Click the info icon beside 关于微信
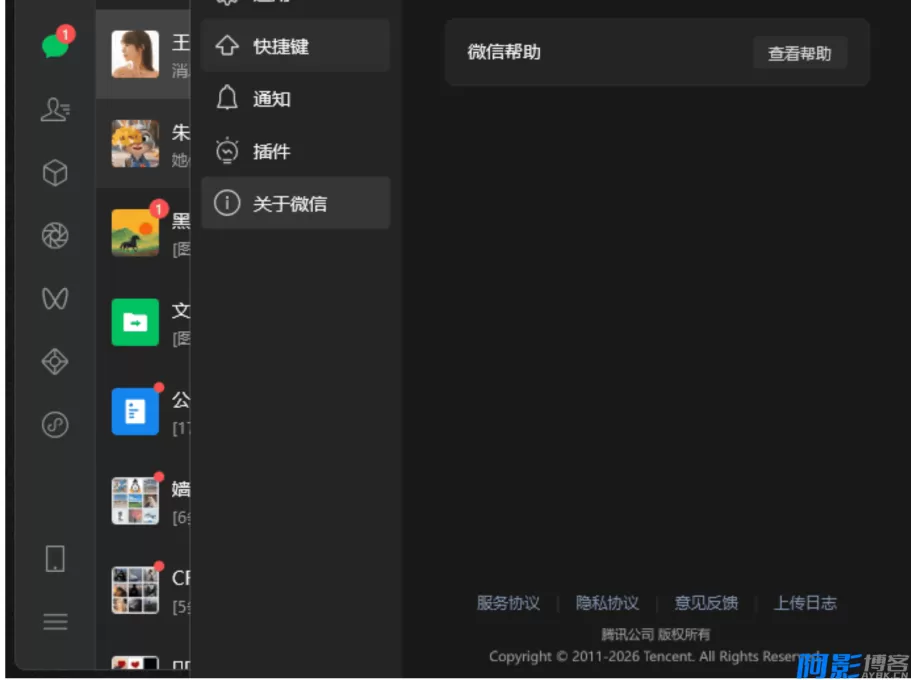This screenshot has width=911, height=680. (226, 203)
